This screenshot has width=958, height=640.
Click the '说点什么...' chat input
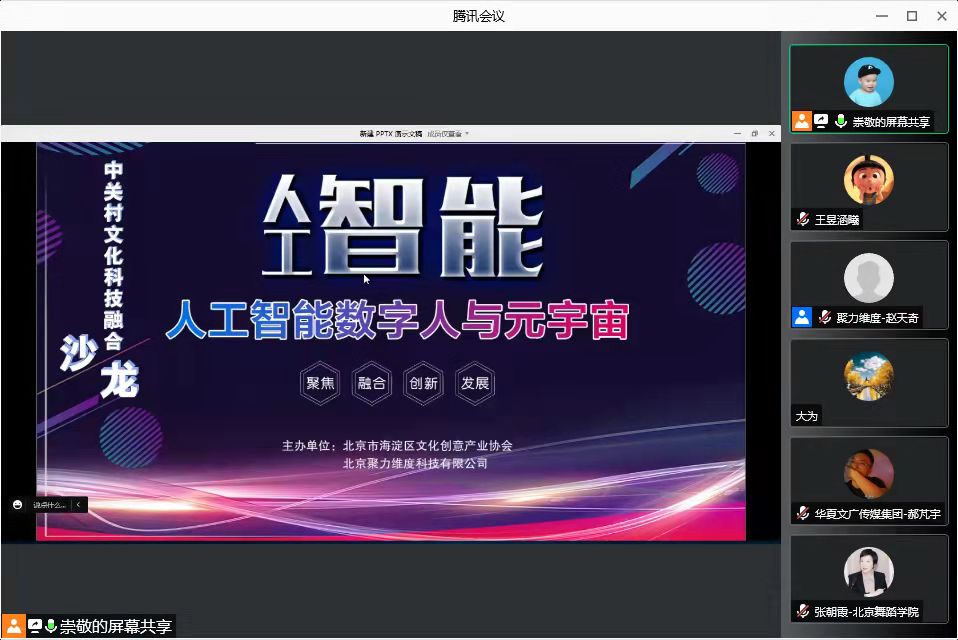click(x=49, y=505)
